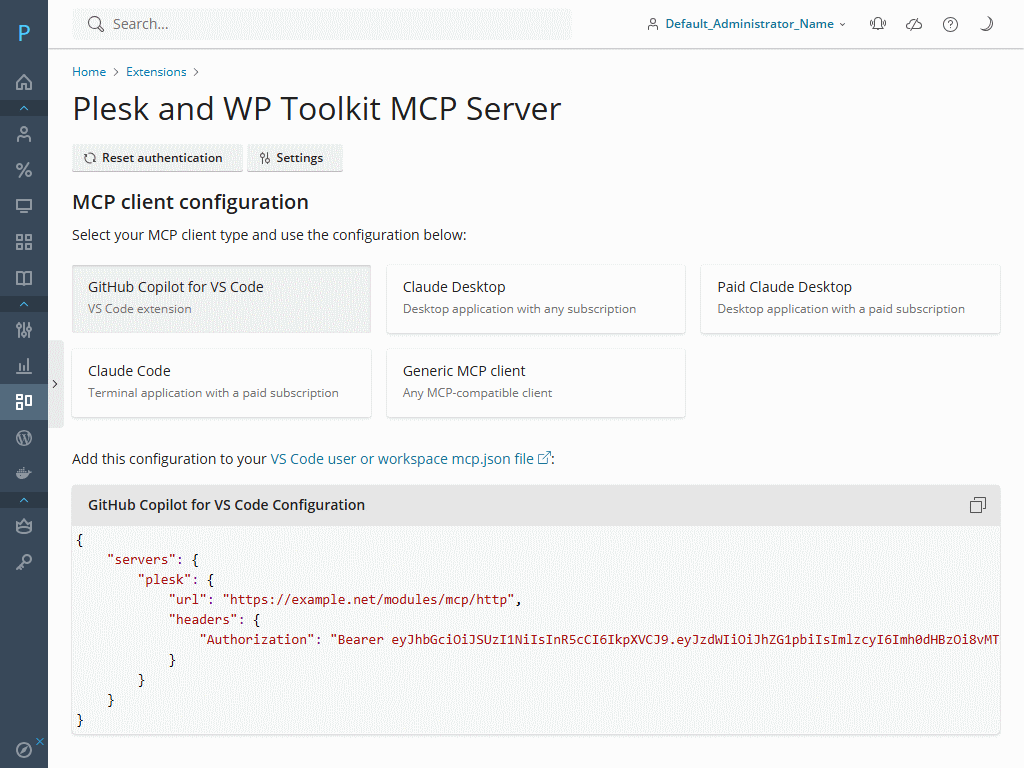Click the help question mark icon
The width and height of the screenshot is (1024, 768).
(950, 24)
